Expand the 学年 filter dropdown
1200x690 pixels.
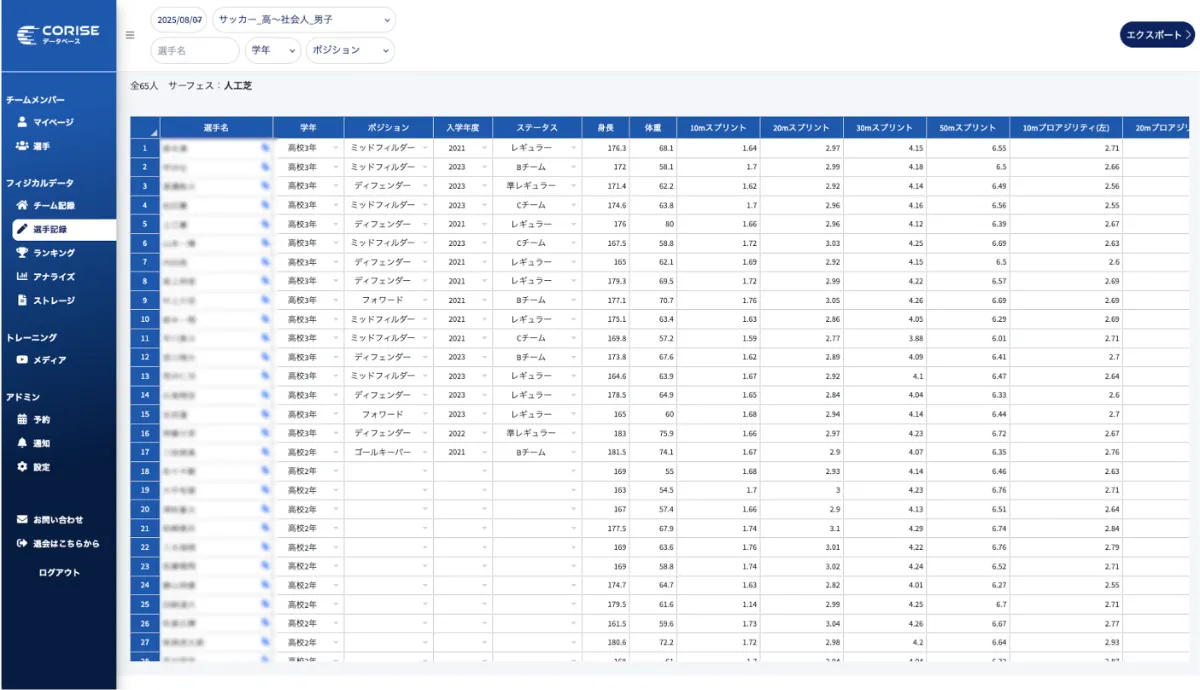(x=273, y=50)
